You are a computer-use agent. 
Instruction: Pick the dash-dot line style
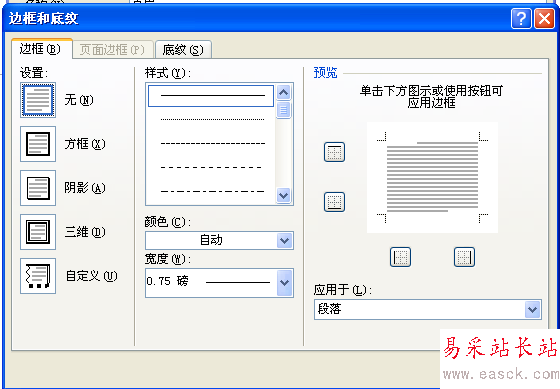(x=212, y=191)
